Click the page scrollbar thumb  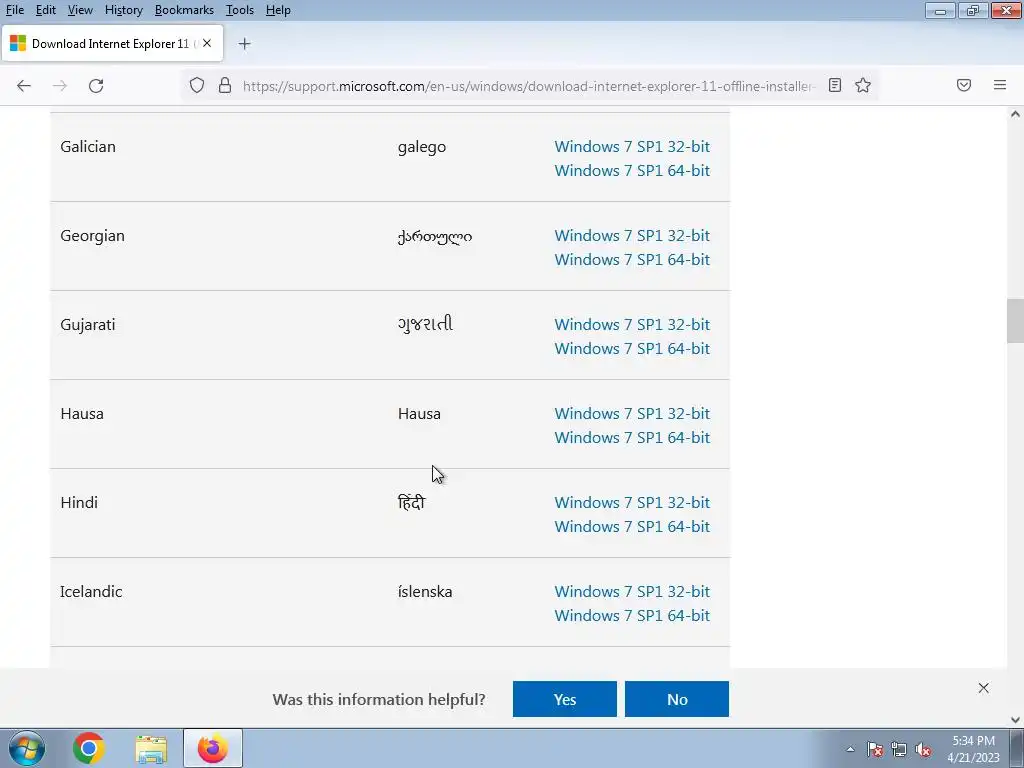[1015, 320]
